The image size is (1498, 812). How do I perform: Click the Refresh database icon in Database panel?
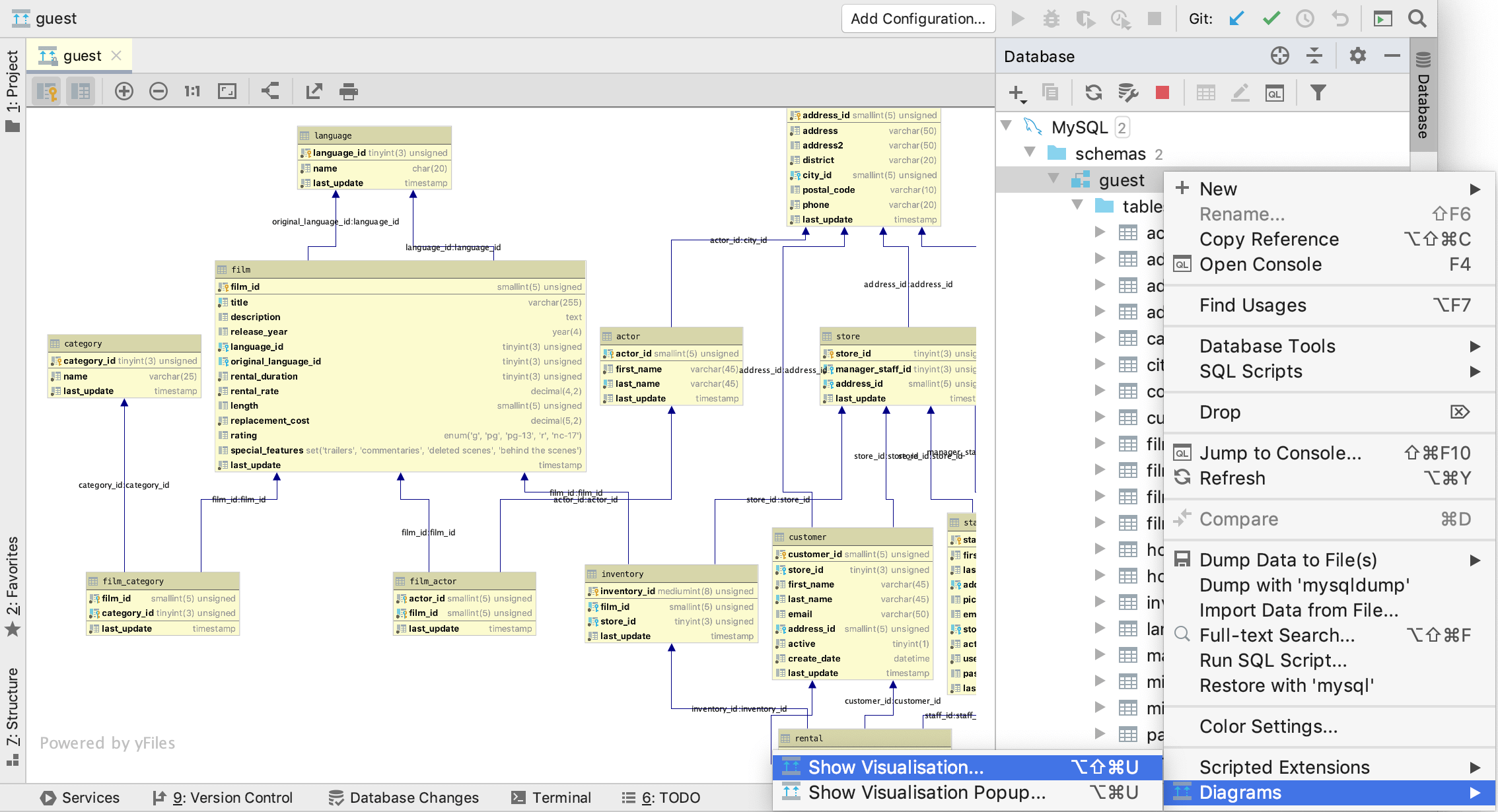pos(1093,91)
